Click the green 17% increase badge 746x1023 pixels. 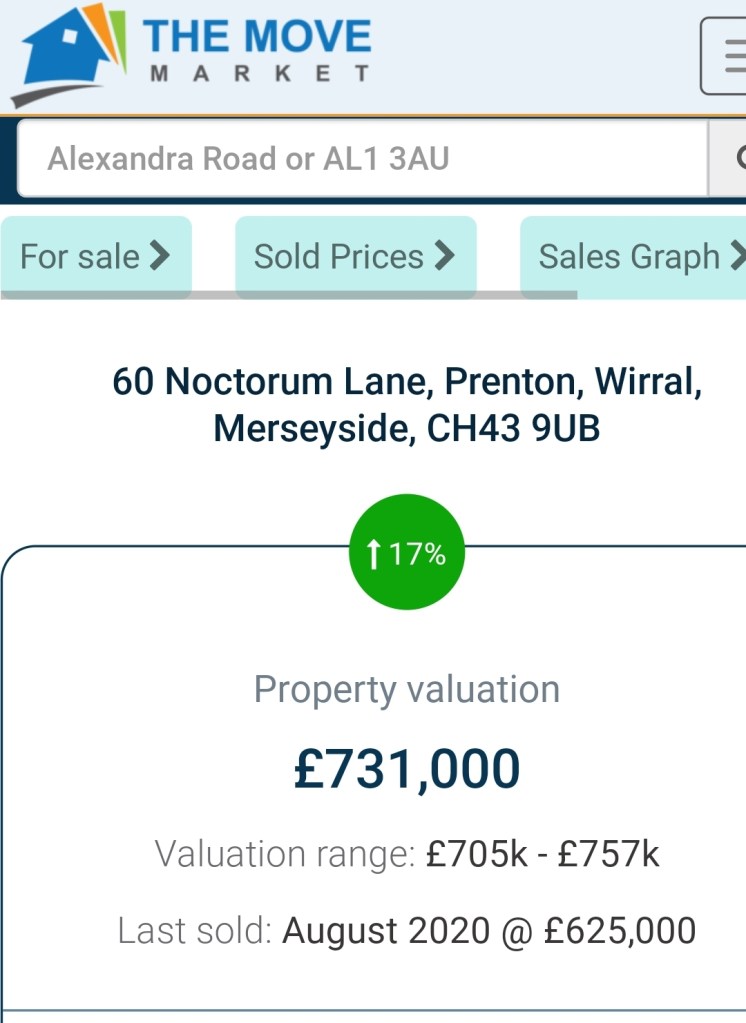(407, 553)
